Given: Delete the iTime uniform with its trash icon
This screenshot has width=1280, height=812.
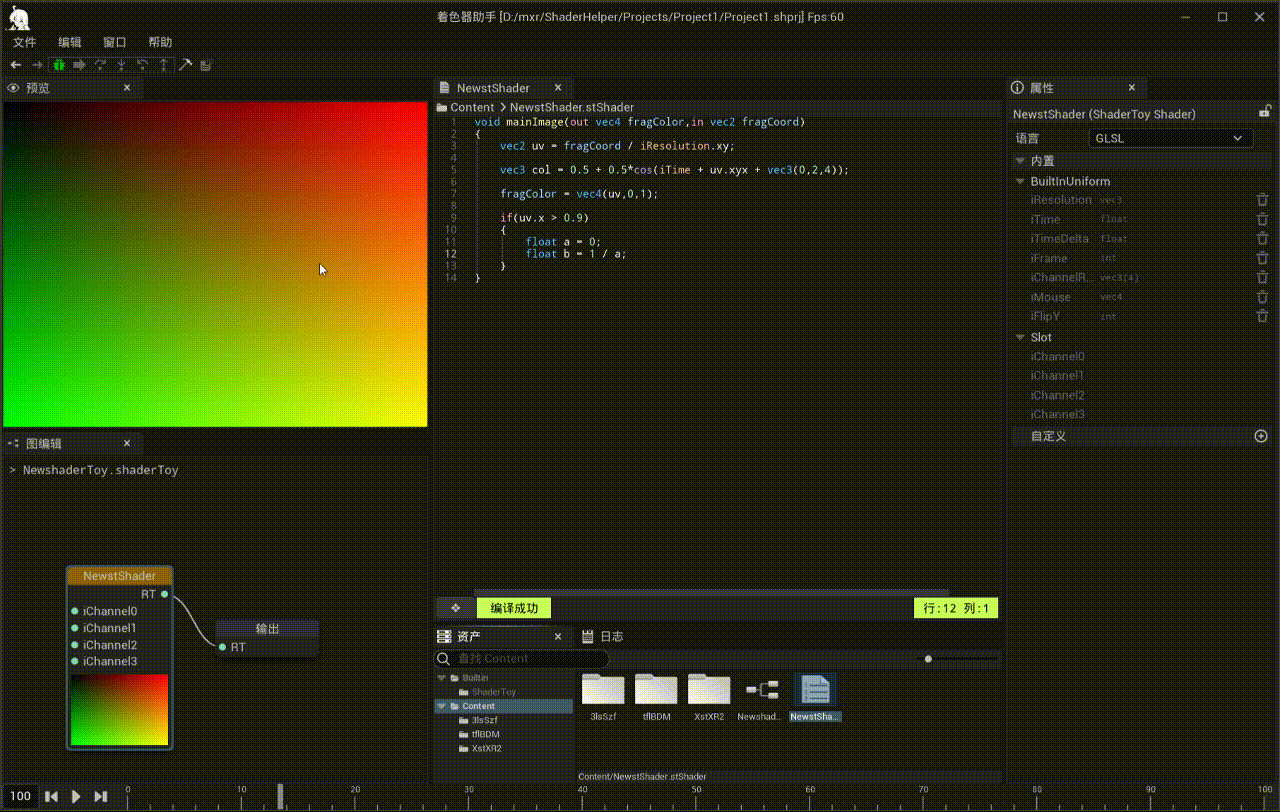Looking at the screenshot, I should coord(1262,219).
